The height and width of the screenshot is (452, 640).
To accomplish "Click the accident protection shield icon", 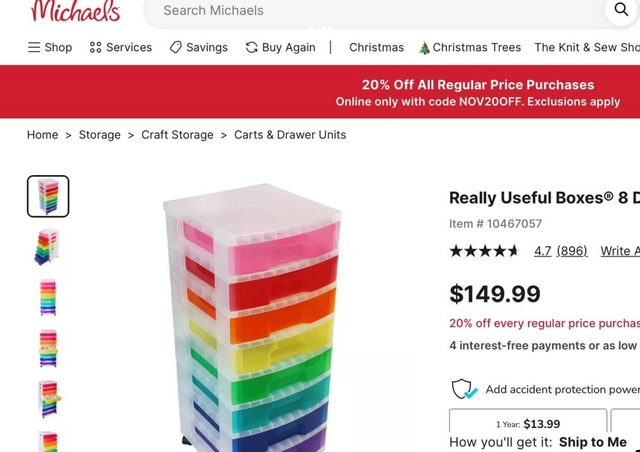I will [463, 389].
